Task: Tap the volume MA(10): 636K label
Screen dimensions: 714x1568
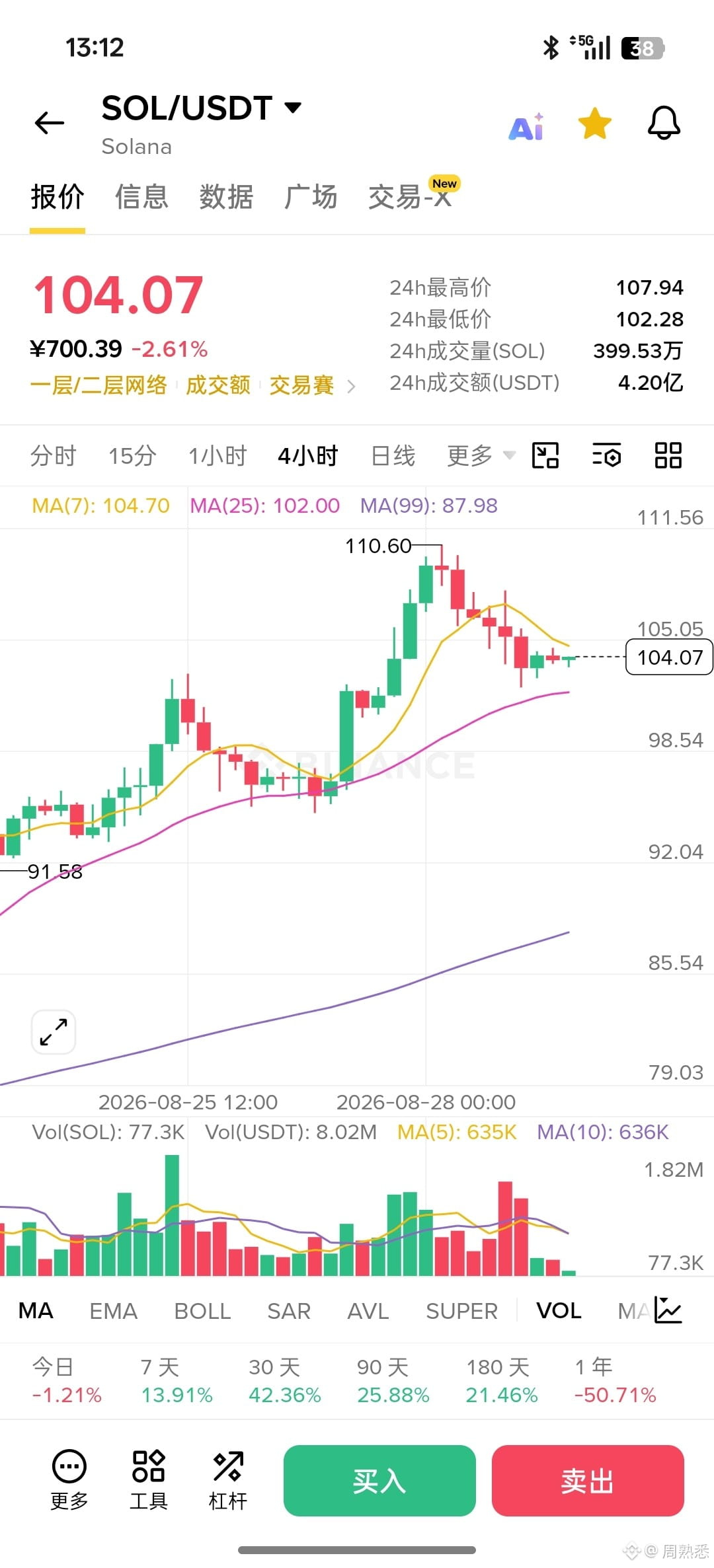Action: (603, 1132)
